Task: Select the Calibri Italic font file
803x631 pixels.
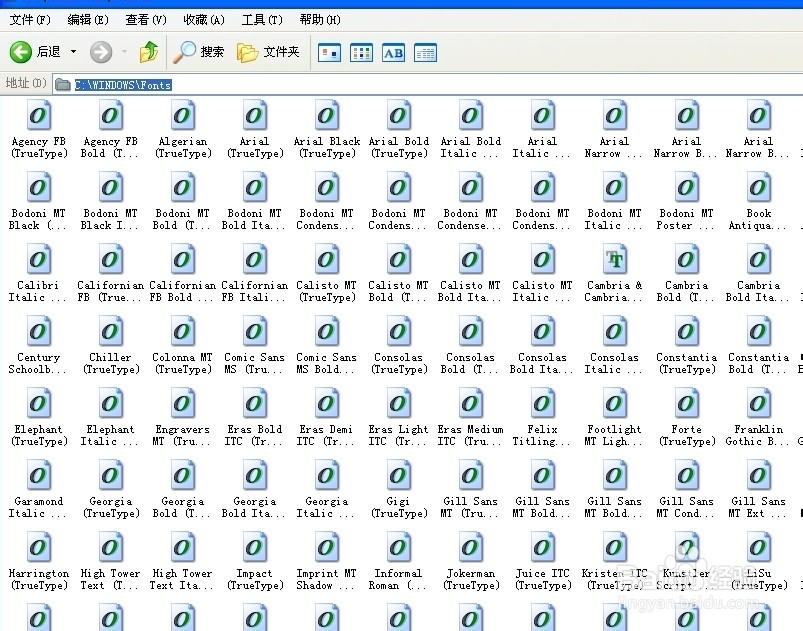Action: (x=38, y=273)
